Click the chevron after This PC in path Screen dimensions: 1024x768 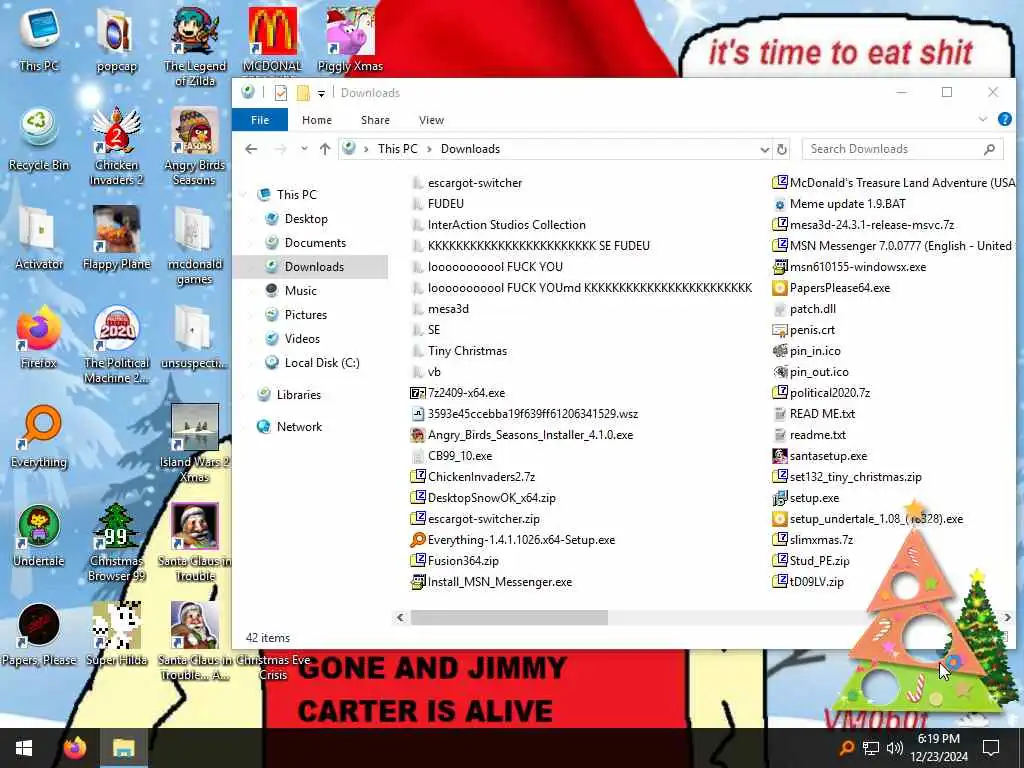[x=429, y=149]
